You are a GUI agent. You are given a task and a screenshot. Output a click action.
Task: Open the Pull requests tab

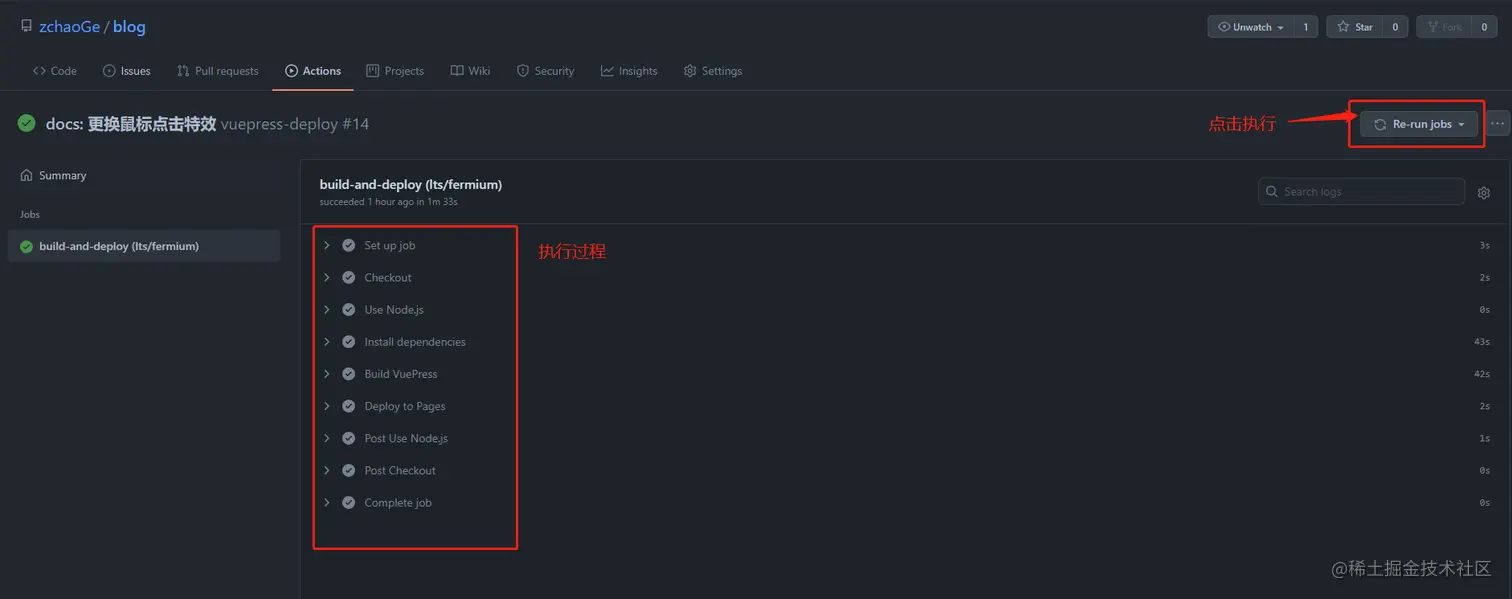pyautogui.click(x=217, y=71)
